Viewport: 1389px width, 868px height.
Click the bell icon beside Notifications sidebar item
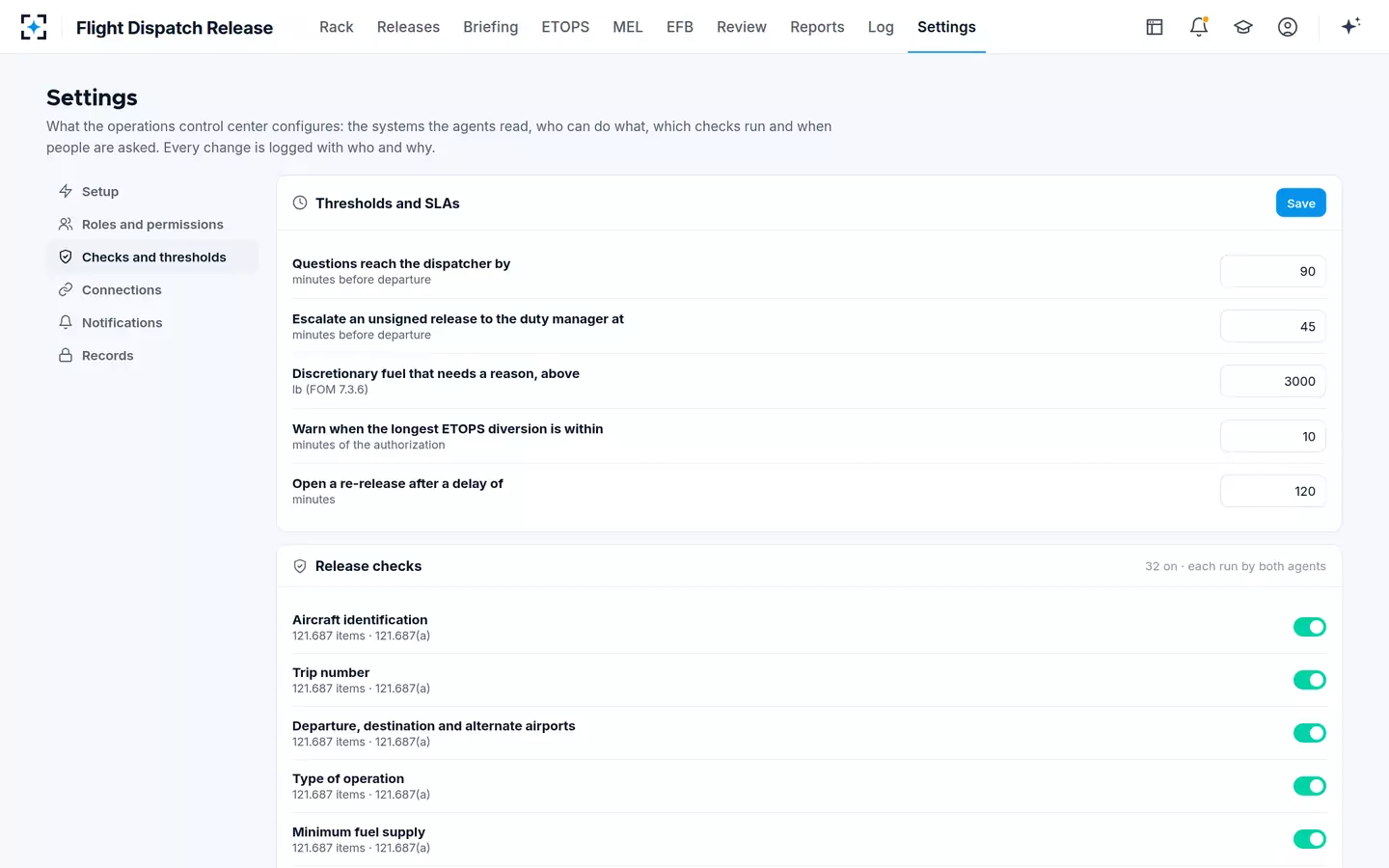point(66,322)
